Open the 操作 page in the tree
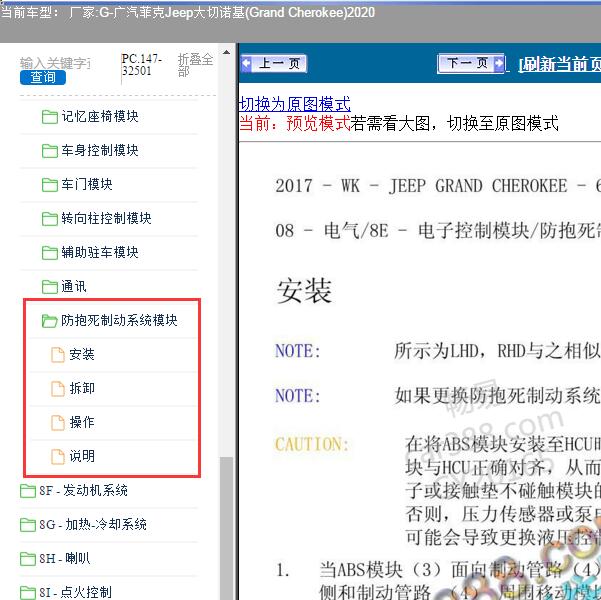 82,422
